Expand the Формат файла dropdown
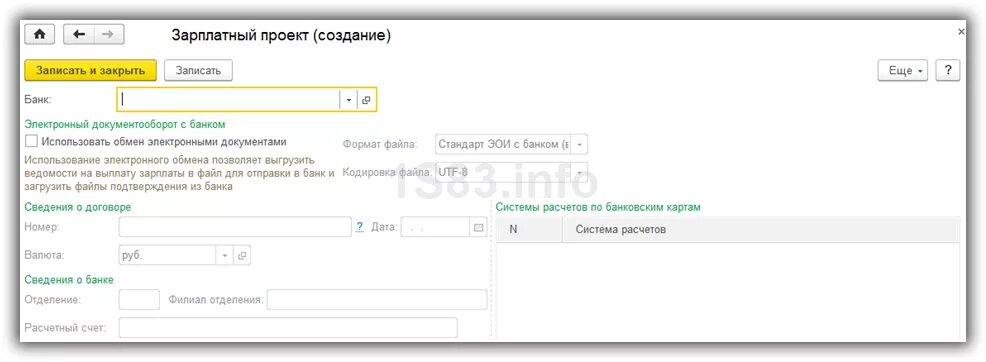The width and height of the screenshot is (986, 362). coord(579,145)
